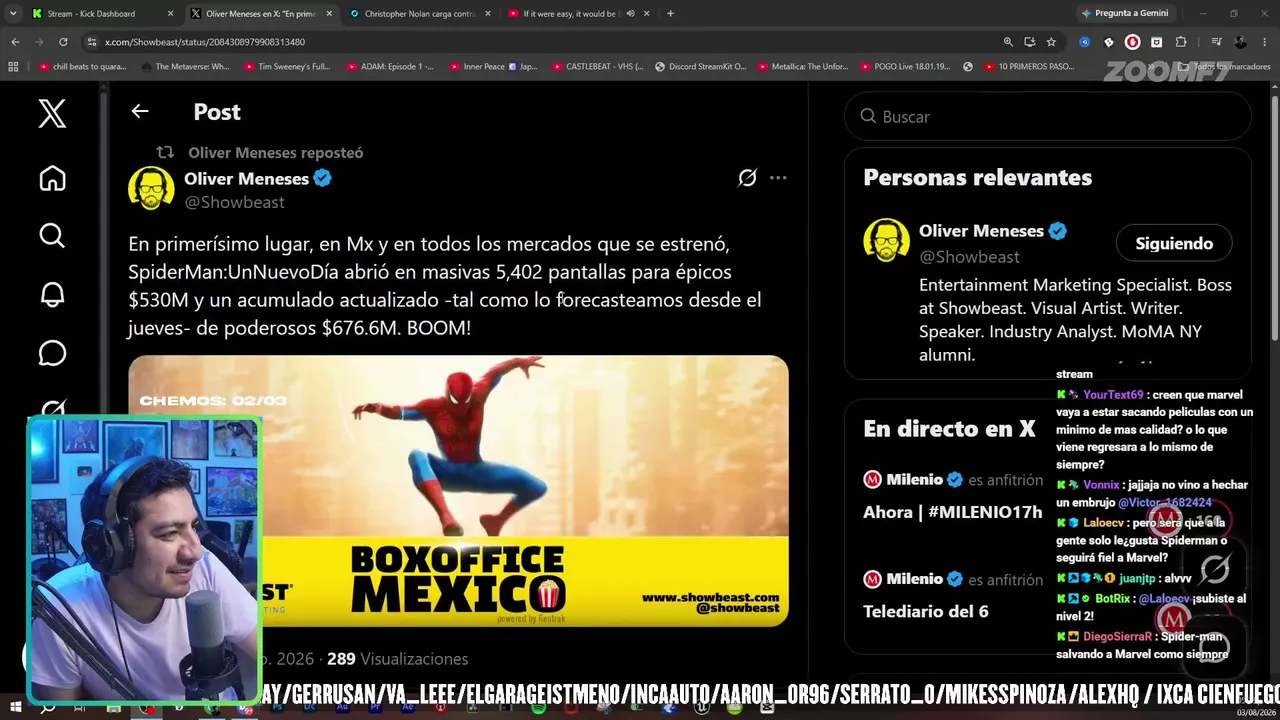Go to the X home logo
Image resolution: width=1280 pixels, height=720 pixels.
52,113
